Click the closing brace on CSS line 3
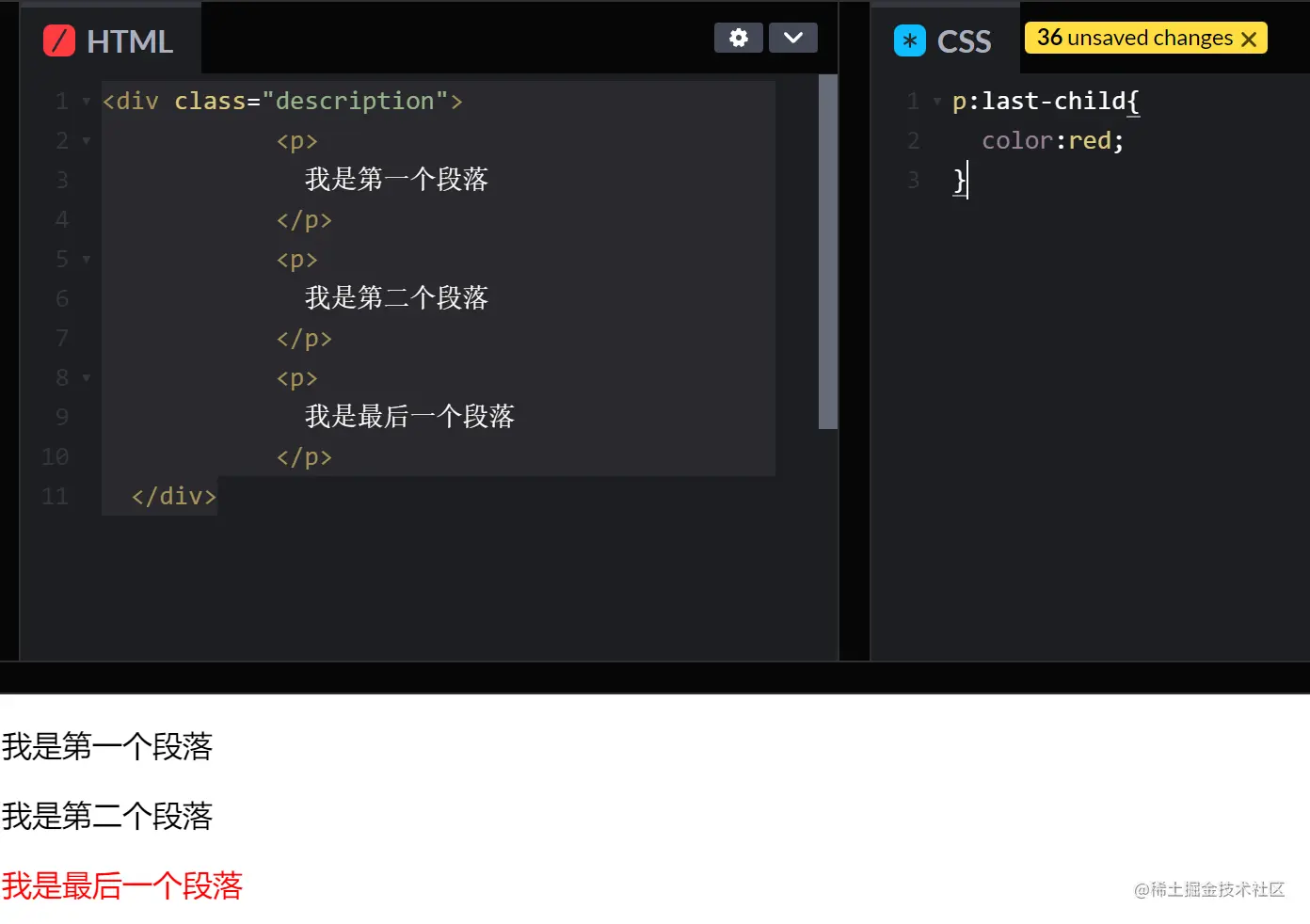1310x924 pixels. pos(959,180)
